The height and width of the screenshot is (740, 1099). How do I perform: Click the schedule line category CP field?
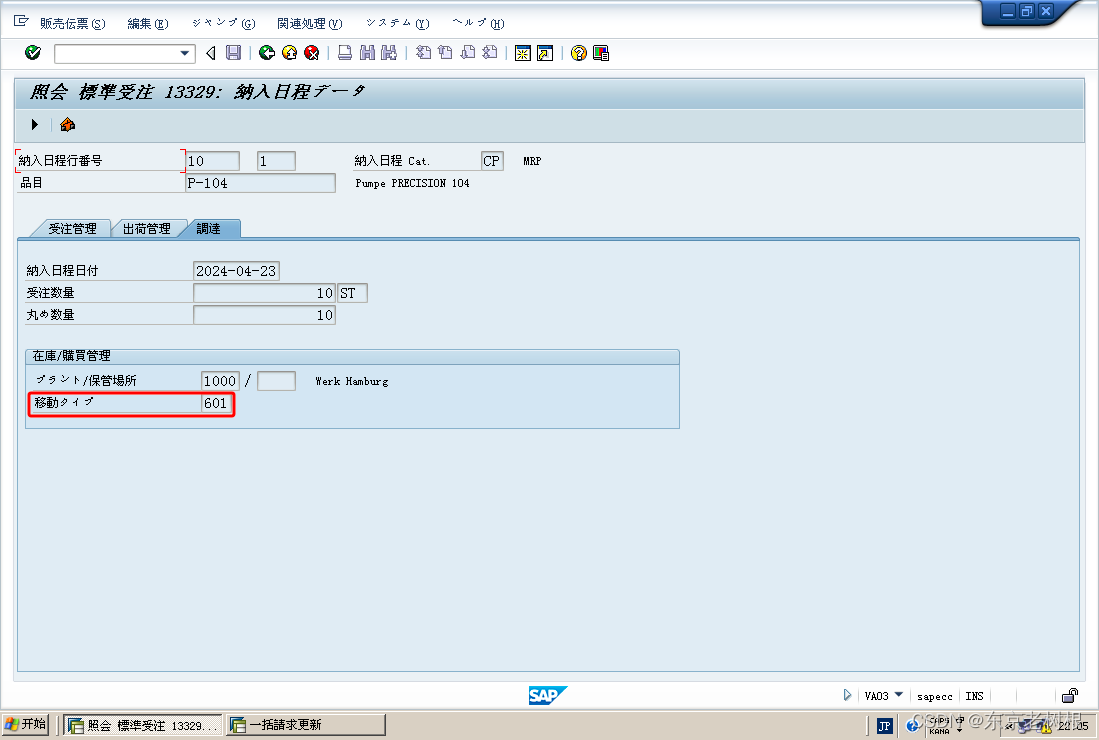pos(492,161)
